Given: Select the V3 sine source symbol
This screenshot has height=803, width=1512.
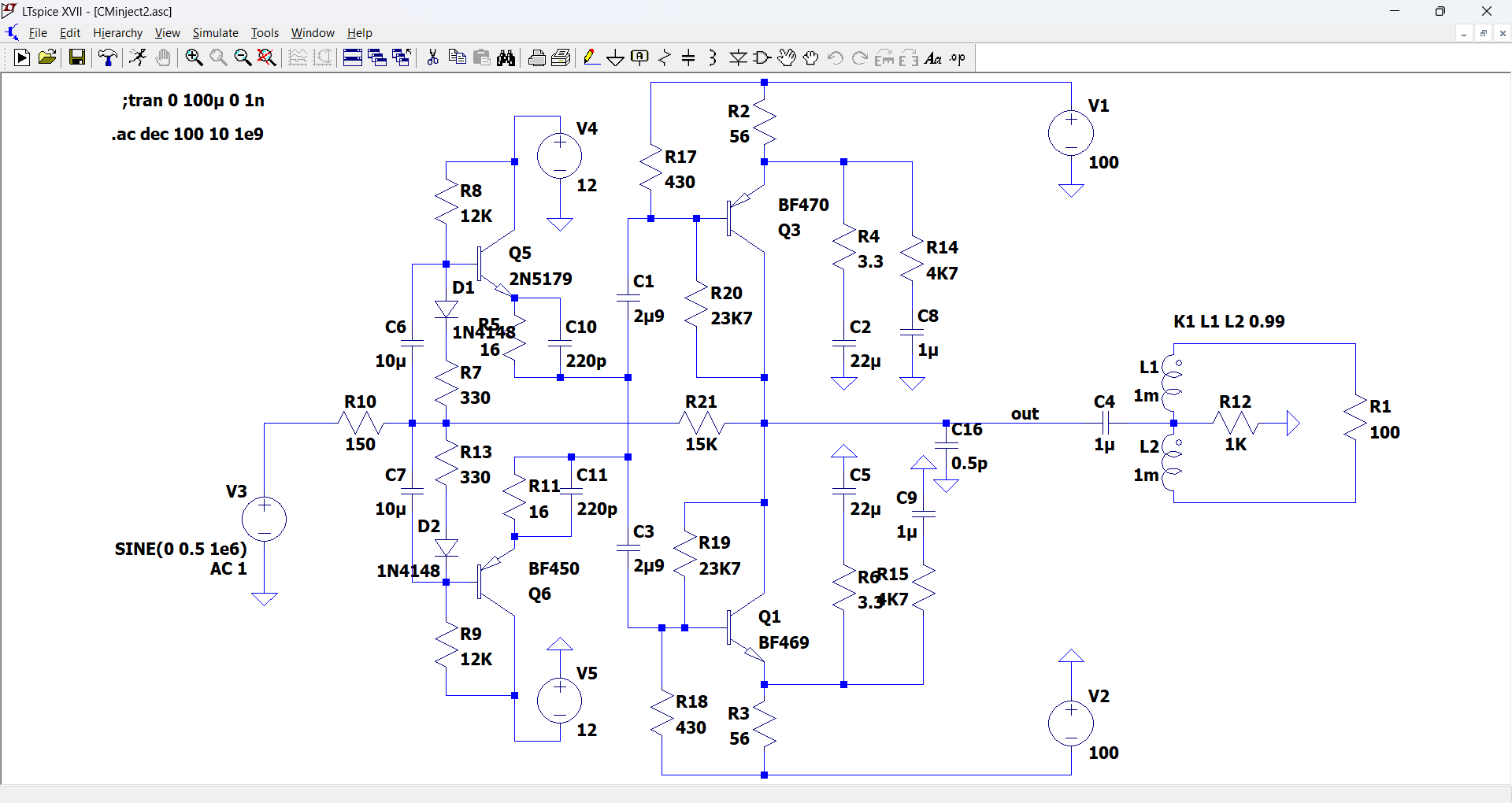Looking at the screenshot, I should pos(264,519).
